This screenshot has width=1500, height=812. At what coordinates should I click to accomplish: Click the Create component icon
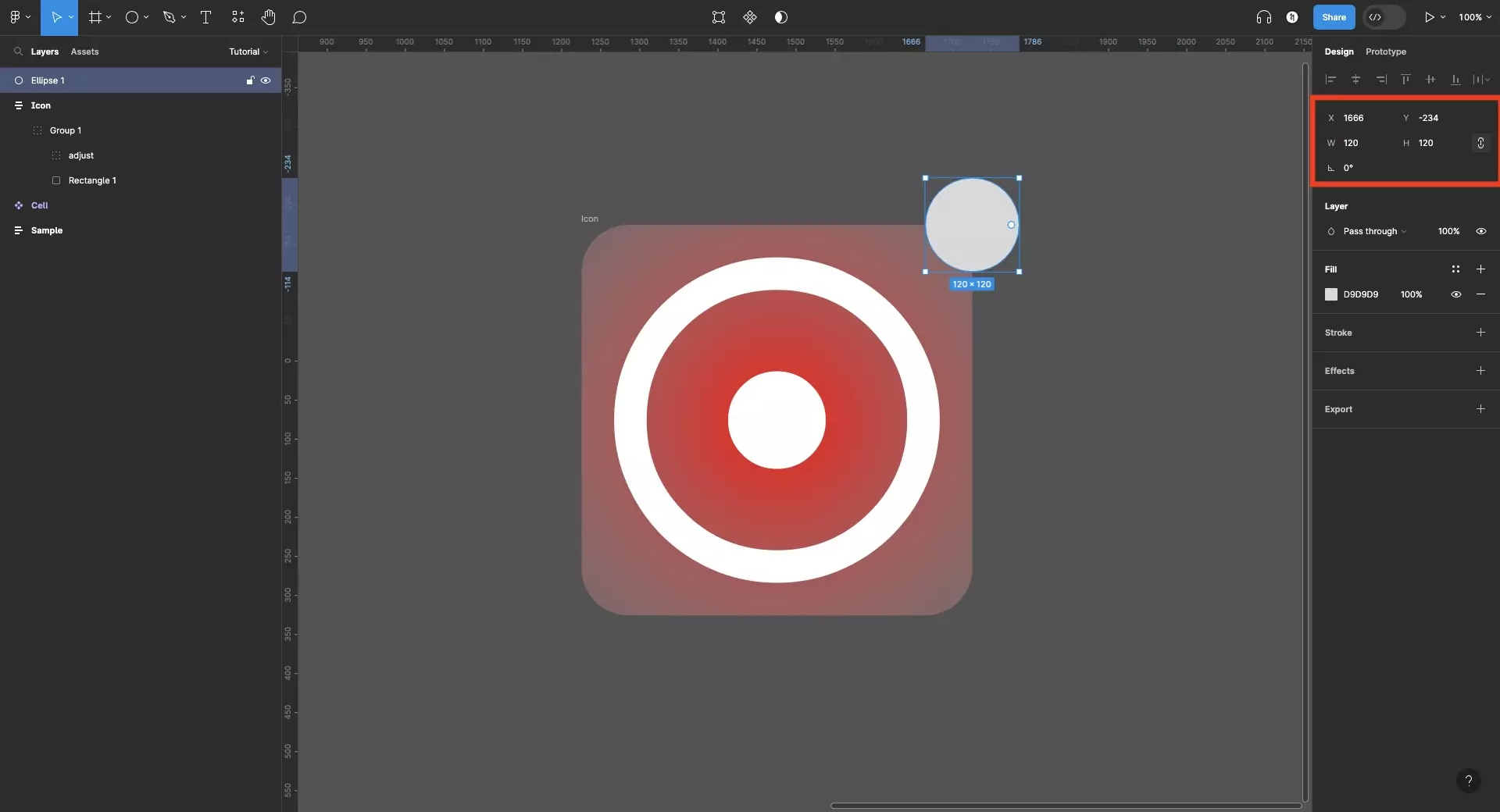(750, 17)
